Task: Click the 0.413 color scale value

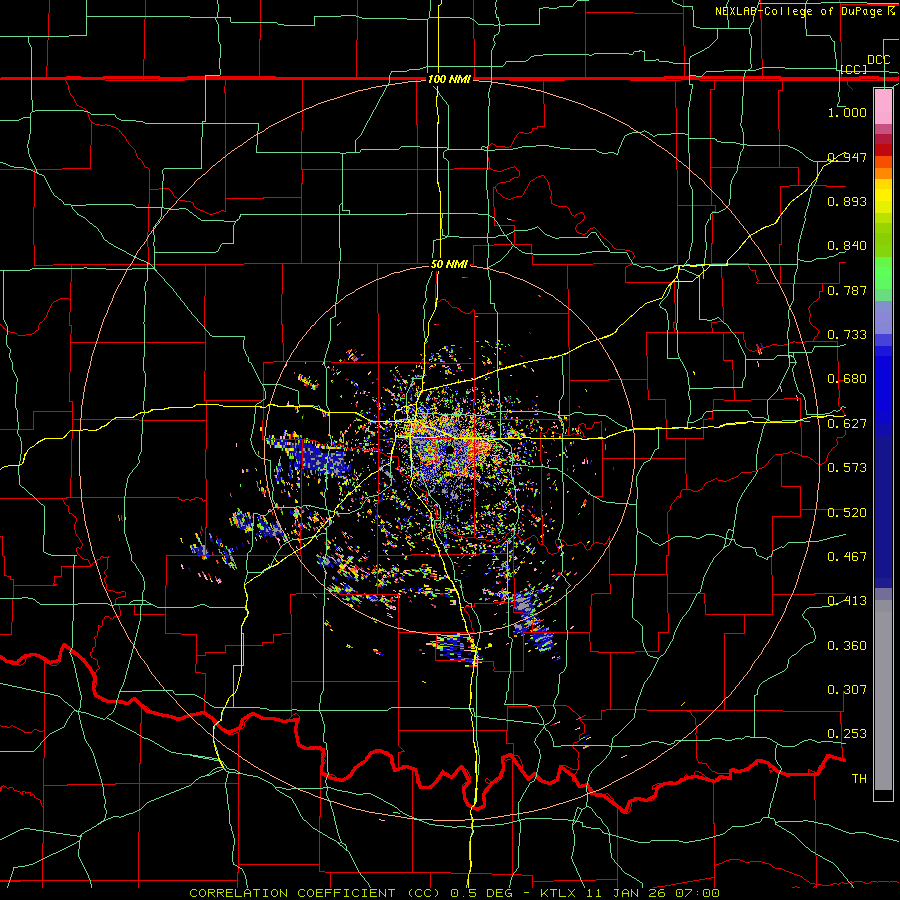Action: pyautogui.click(x=847, y=601)
